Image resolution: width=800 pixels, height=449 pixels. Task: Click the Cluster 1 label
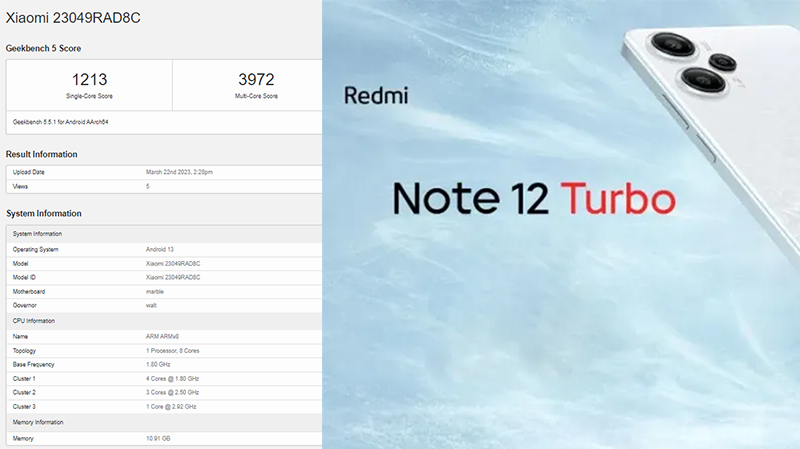(24, 379)
